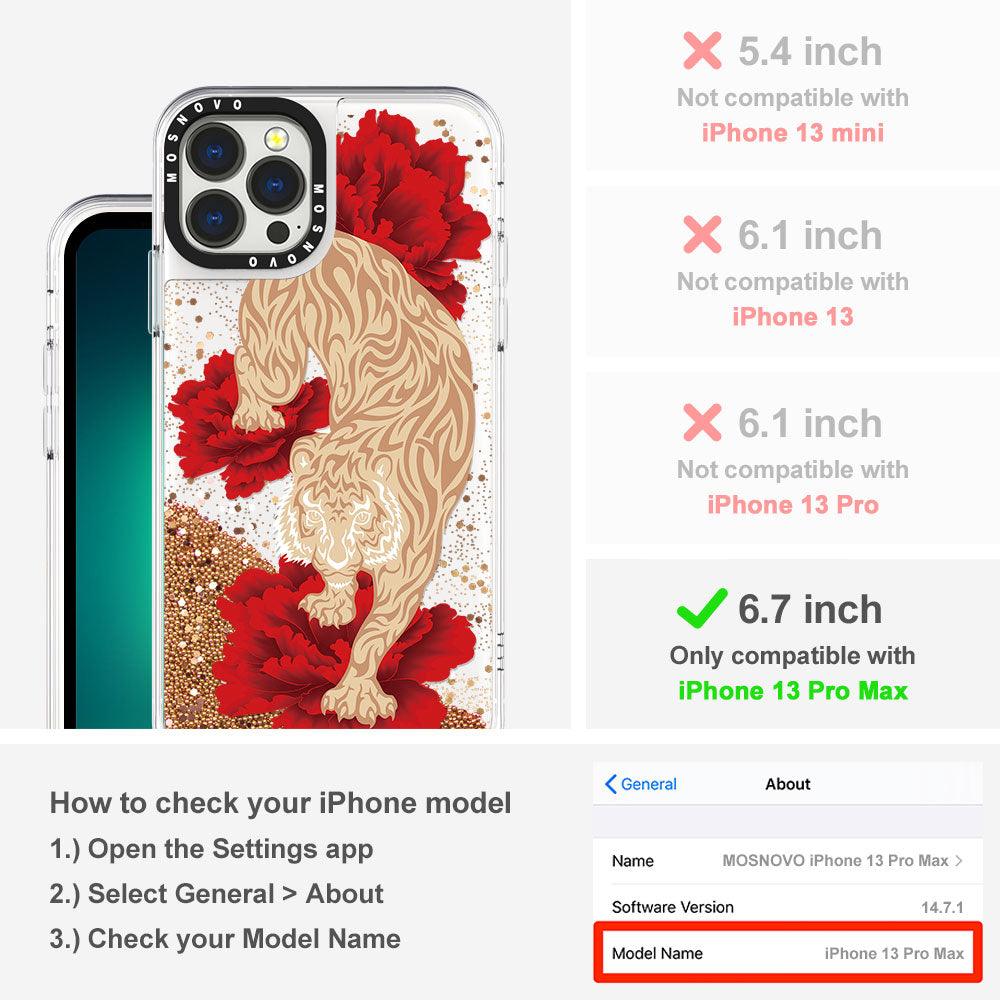Click the green iPhone 13 Pro Max text

[793, 691]
